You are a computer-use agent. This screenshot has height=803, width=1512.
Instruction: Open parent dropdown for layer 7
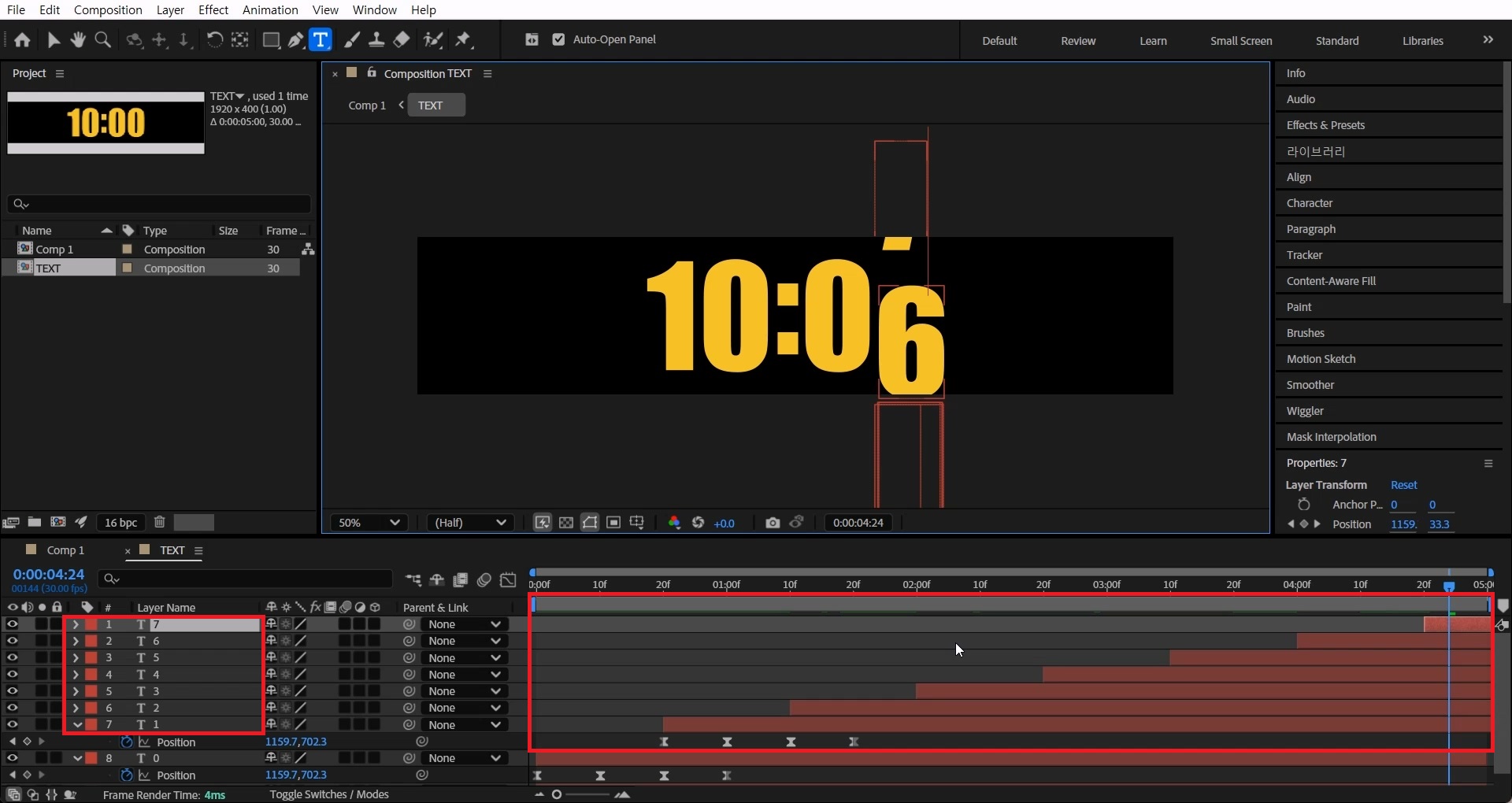[x=465, y=624]
